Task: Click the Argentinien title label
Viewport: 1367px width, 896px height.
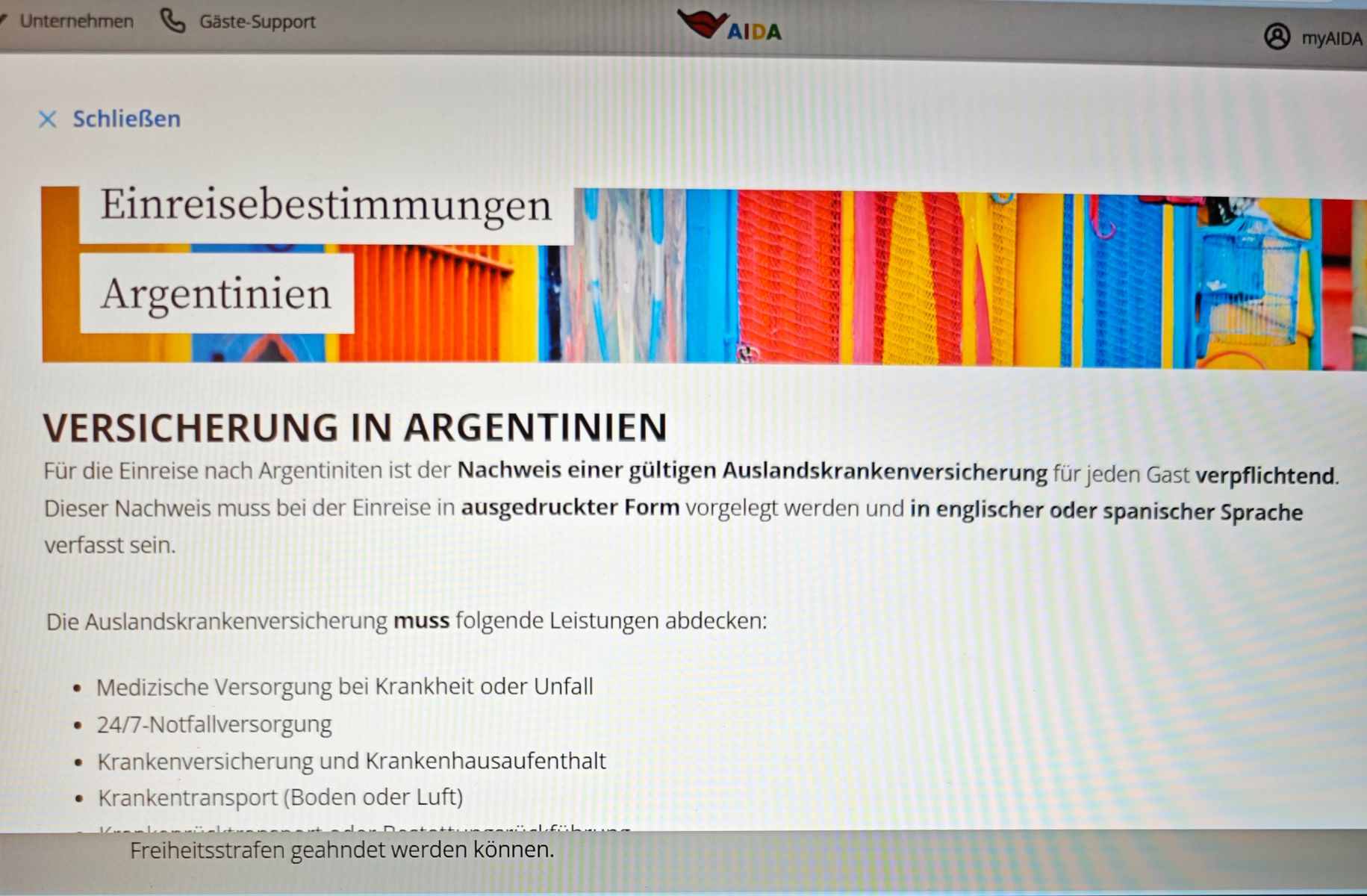Action: 216,293
